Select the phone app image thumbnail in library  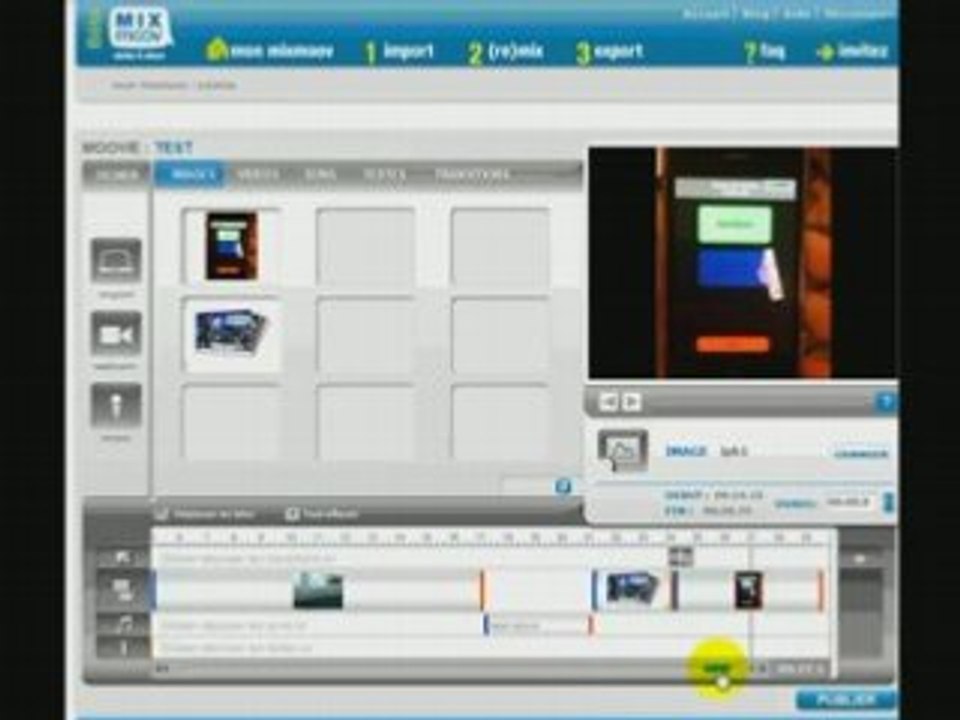(x=231, y=246)
